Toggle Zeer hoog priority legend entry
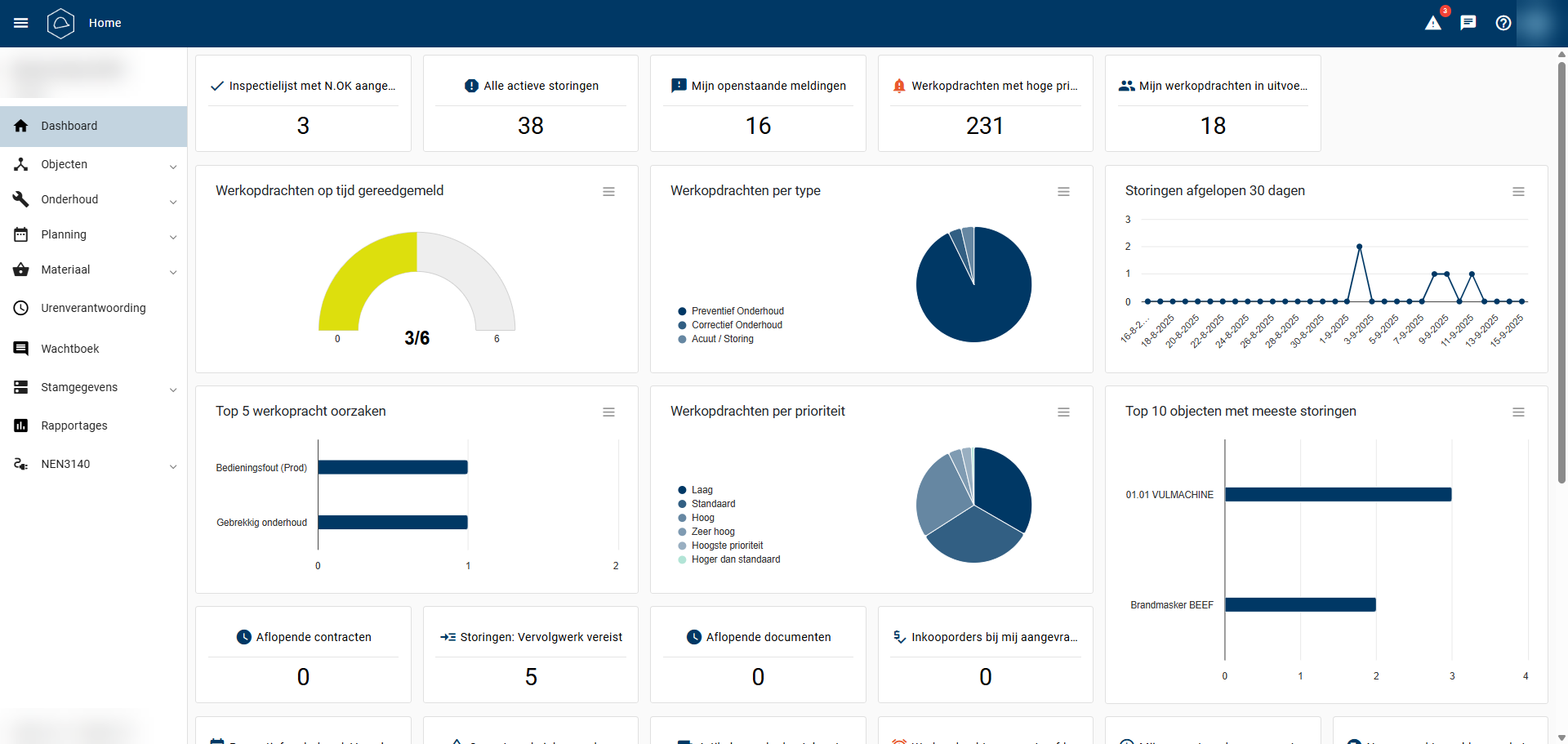The height and width of the screenshot is (744, 1568). coord(712,532)
